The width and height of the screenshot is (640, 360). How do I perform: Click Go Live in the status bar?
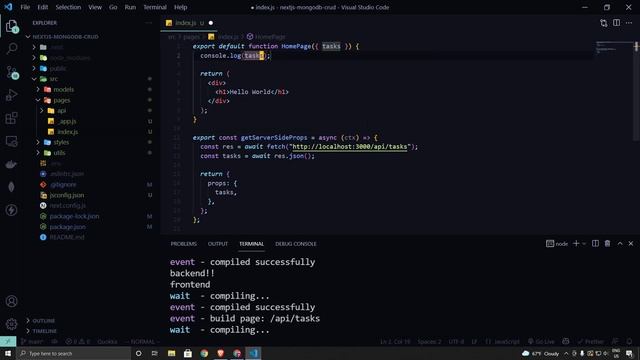pos(541,342)
